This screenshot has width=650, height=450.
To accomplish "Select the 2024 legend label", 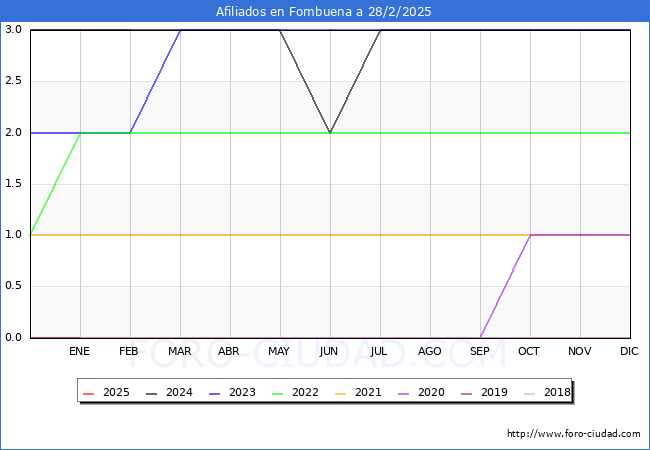I will 179,392.
